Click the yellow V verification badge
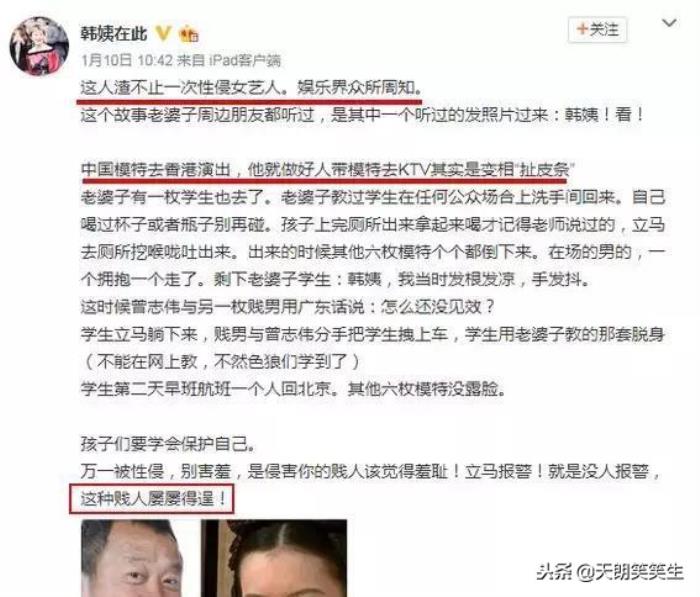Screen dimensions: 700x597 163,33
